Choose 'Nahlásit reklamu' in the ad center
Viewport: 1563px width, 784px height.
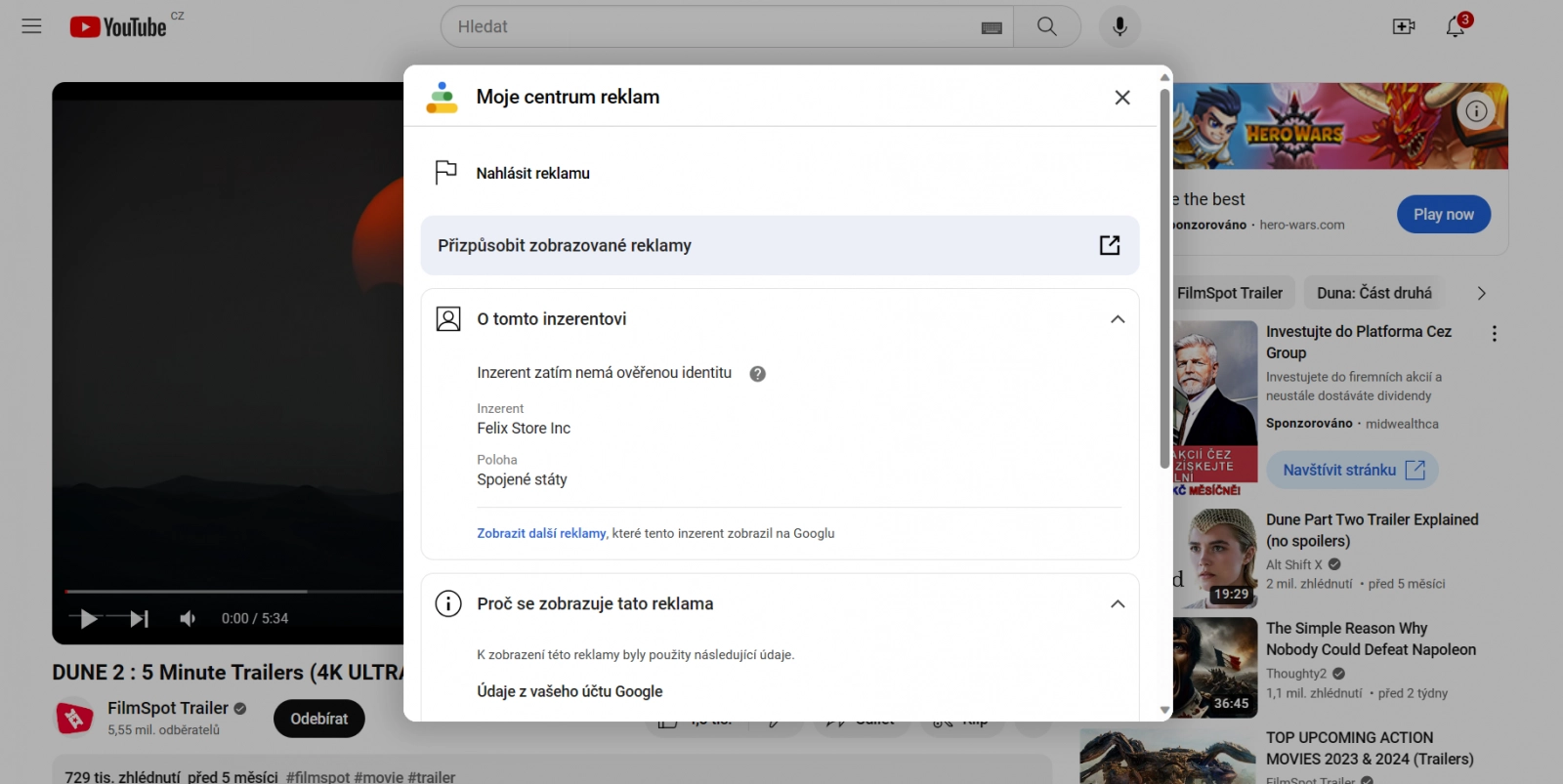click(x=533, y=173)
